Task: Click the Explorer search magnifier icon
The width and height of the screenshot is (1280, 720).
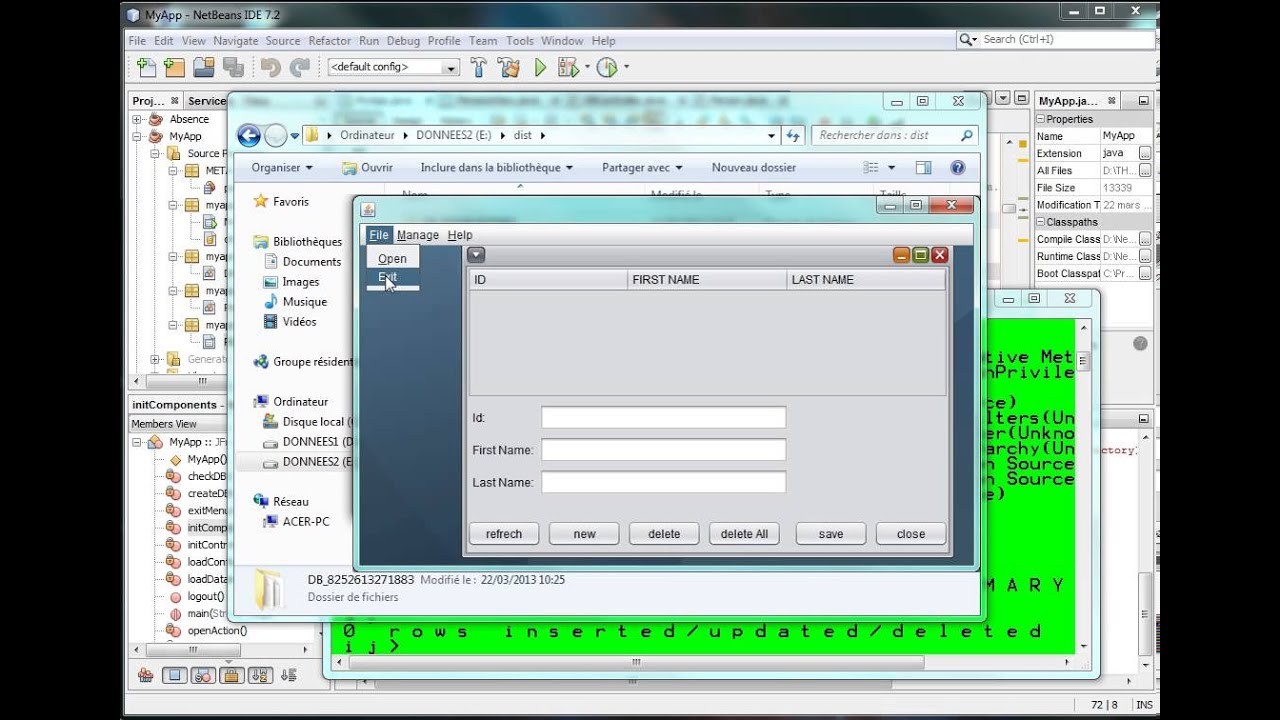Action: [967, 135]
